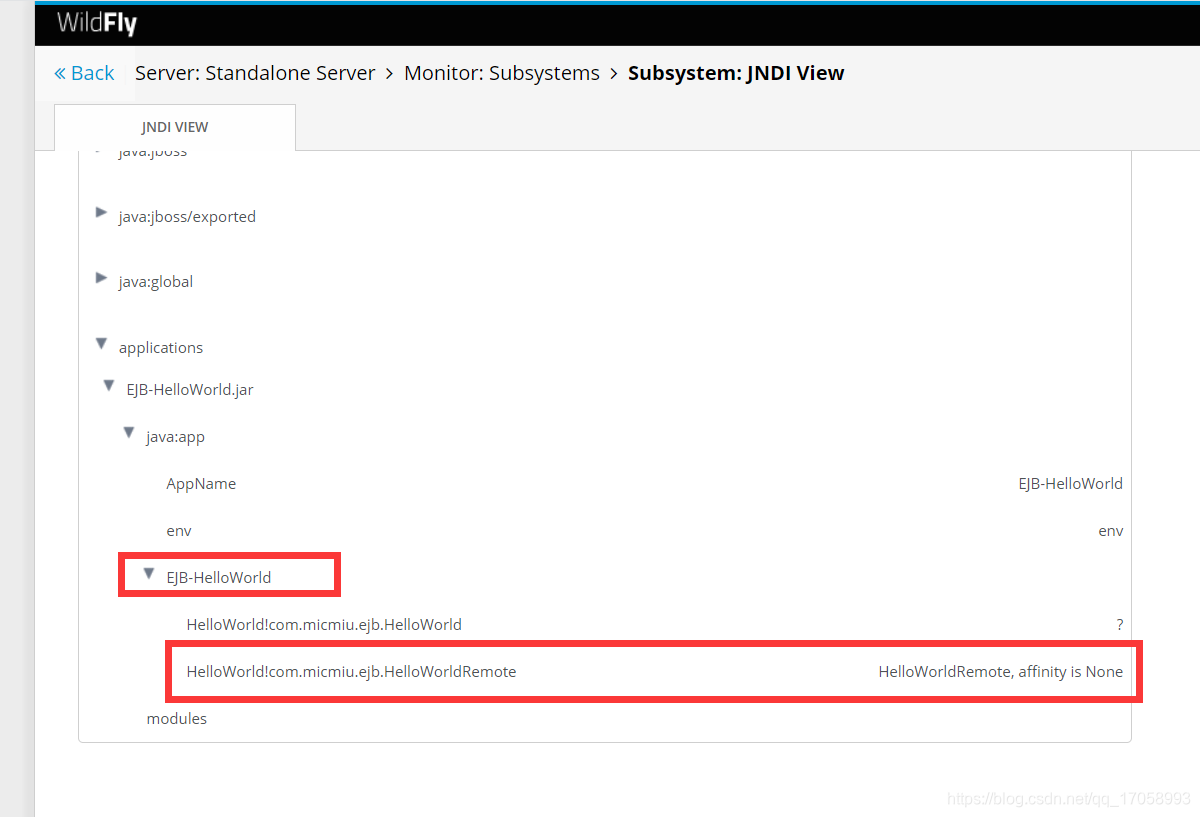Click the AppName value EJB-HelloWorld
The width and height of the screenshot is (1200, 817).
1071,484
